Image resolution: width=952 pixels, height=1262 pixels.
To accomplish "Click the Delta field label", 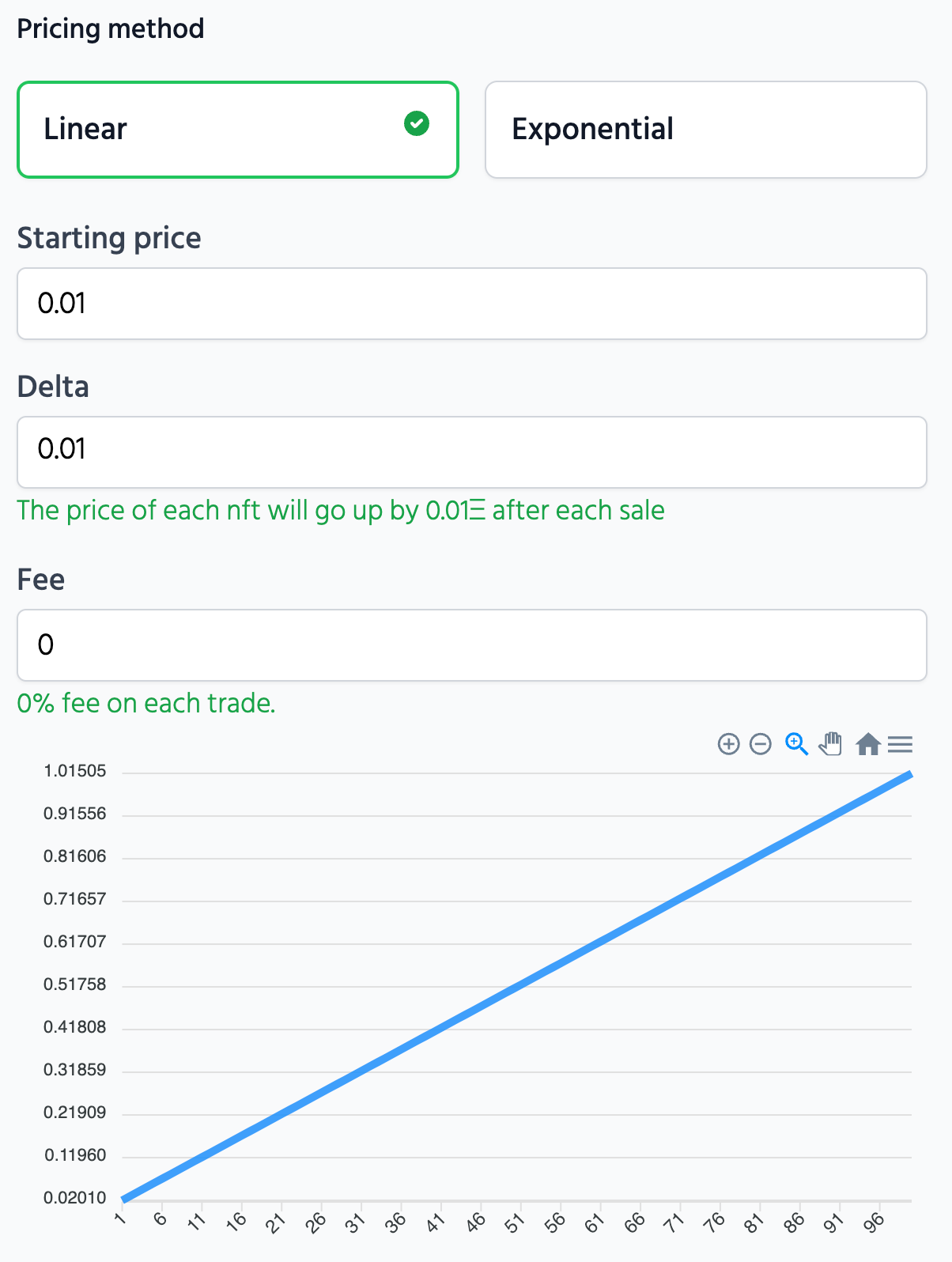I will click(x=53, y=387).
